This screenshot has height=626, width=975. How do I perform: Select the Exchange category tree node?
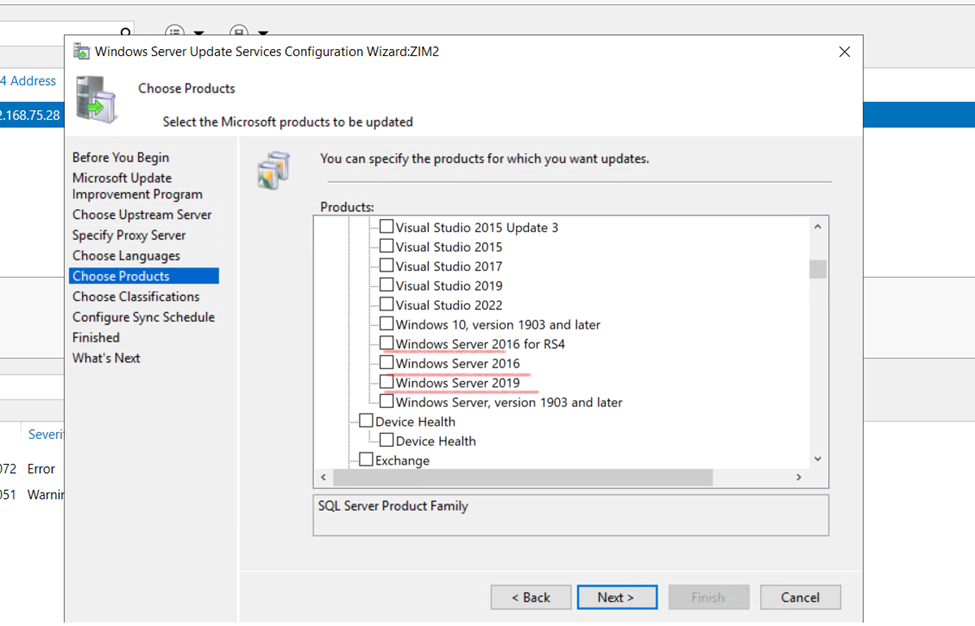(x=402, y=461)
